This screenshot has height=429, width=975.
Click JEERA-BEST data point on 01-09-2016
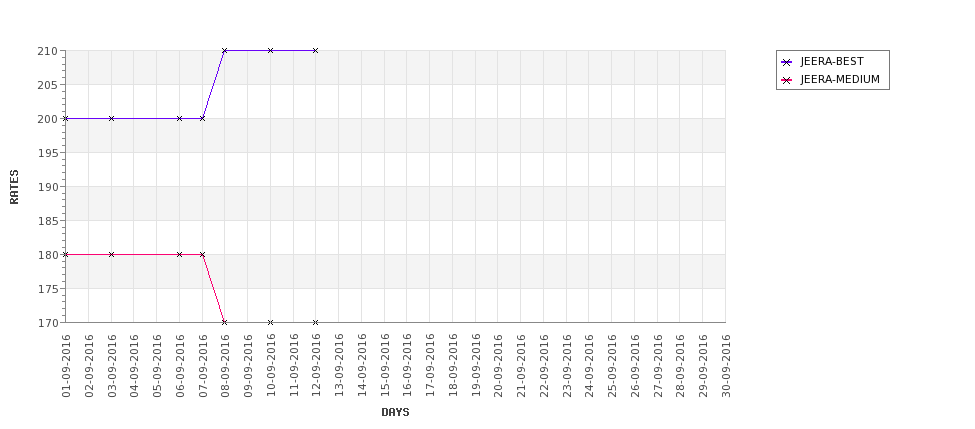[66, 118]
